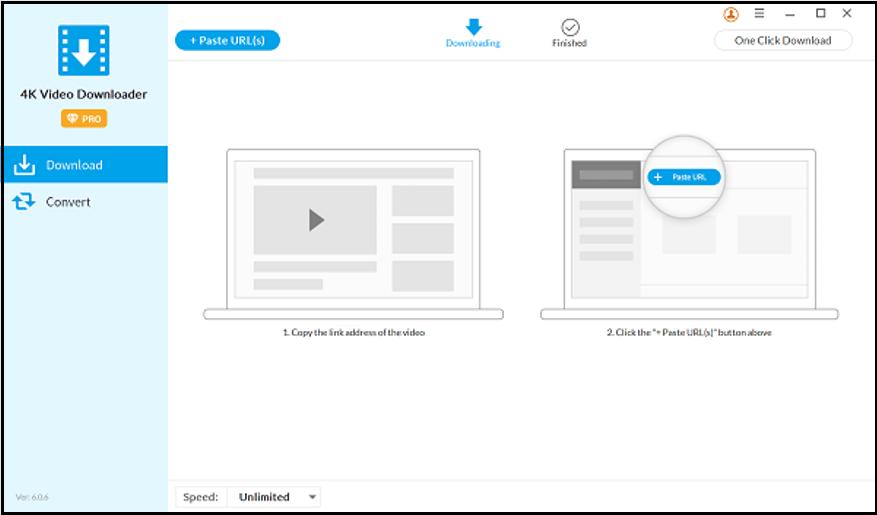Click the magnified Paste URL illustration

pos(684,177)
